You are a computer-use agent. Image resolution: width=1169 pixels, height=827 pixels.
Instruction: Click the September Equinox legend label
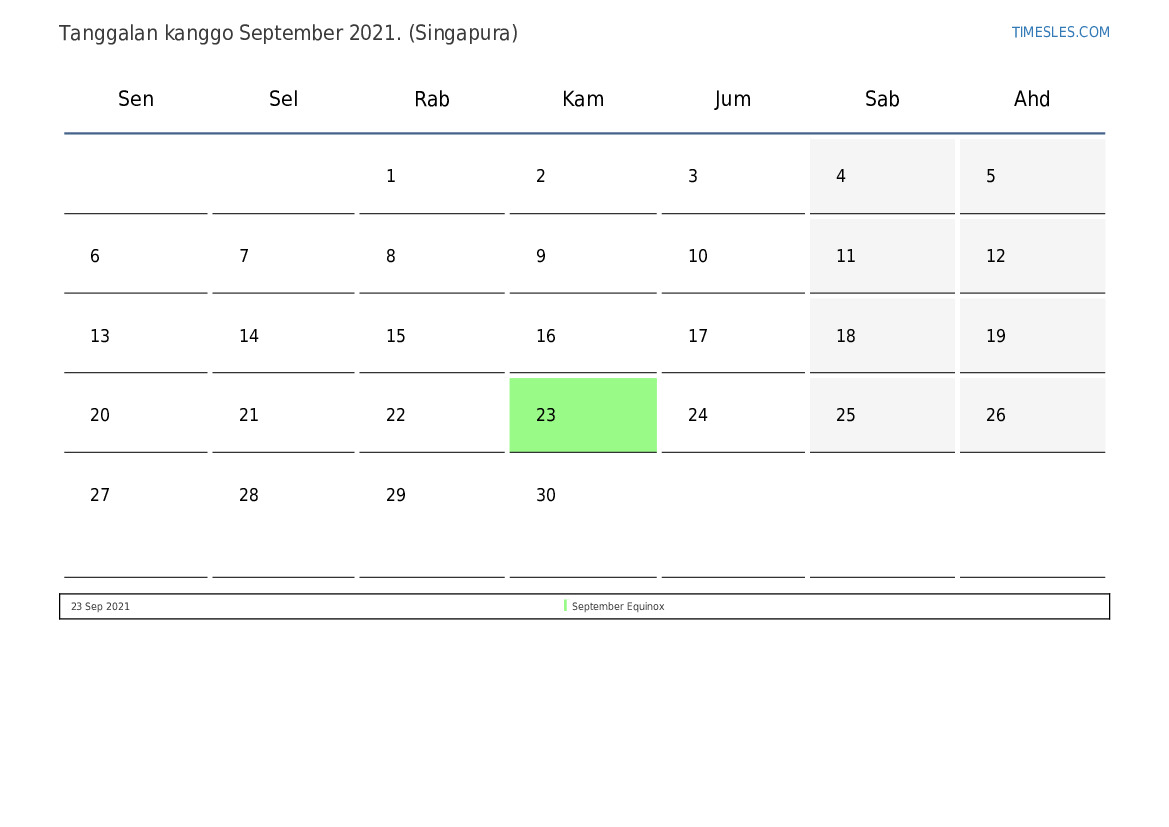point(618,607)
